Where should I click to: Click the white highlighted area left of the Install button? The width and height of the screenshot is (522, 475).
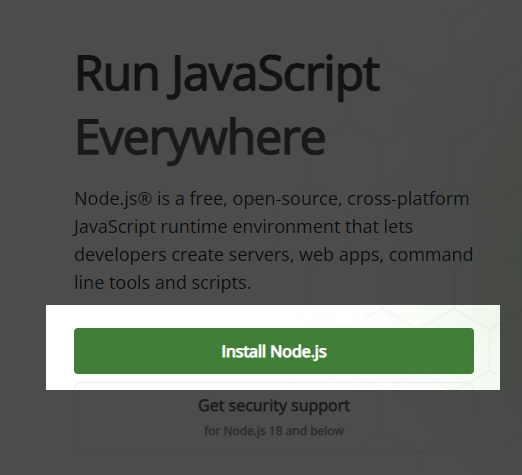point(60,347)
